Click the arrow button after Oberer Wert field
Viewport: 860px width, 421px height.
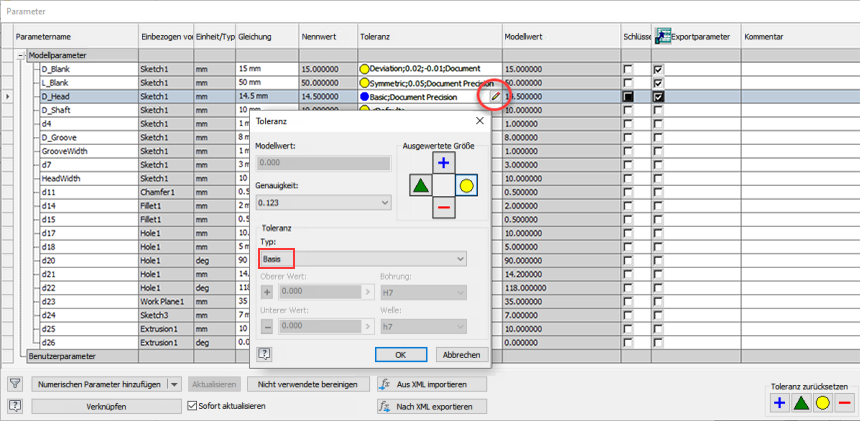(x=368, y=293)
